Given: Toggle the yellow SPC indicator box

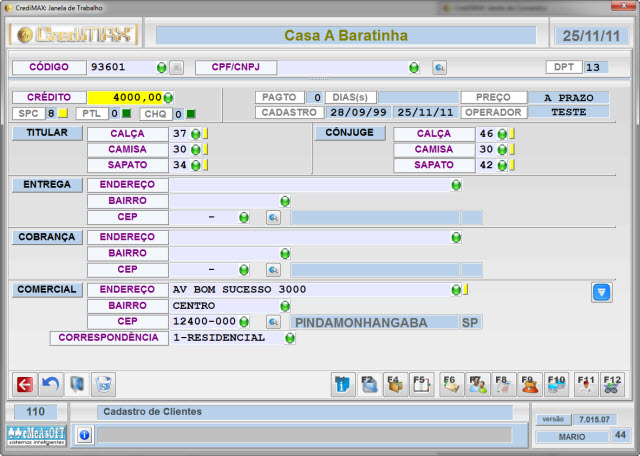Looking at the screenshot, I should point(62,114).
